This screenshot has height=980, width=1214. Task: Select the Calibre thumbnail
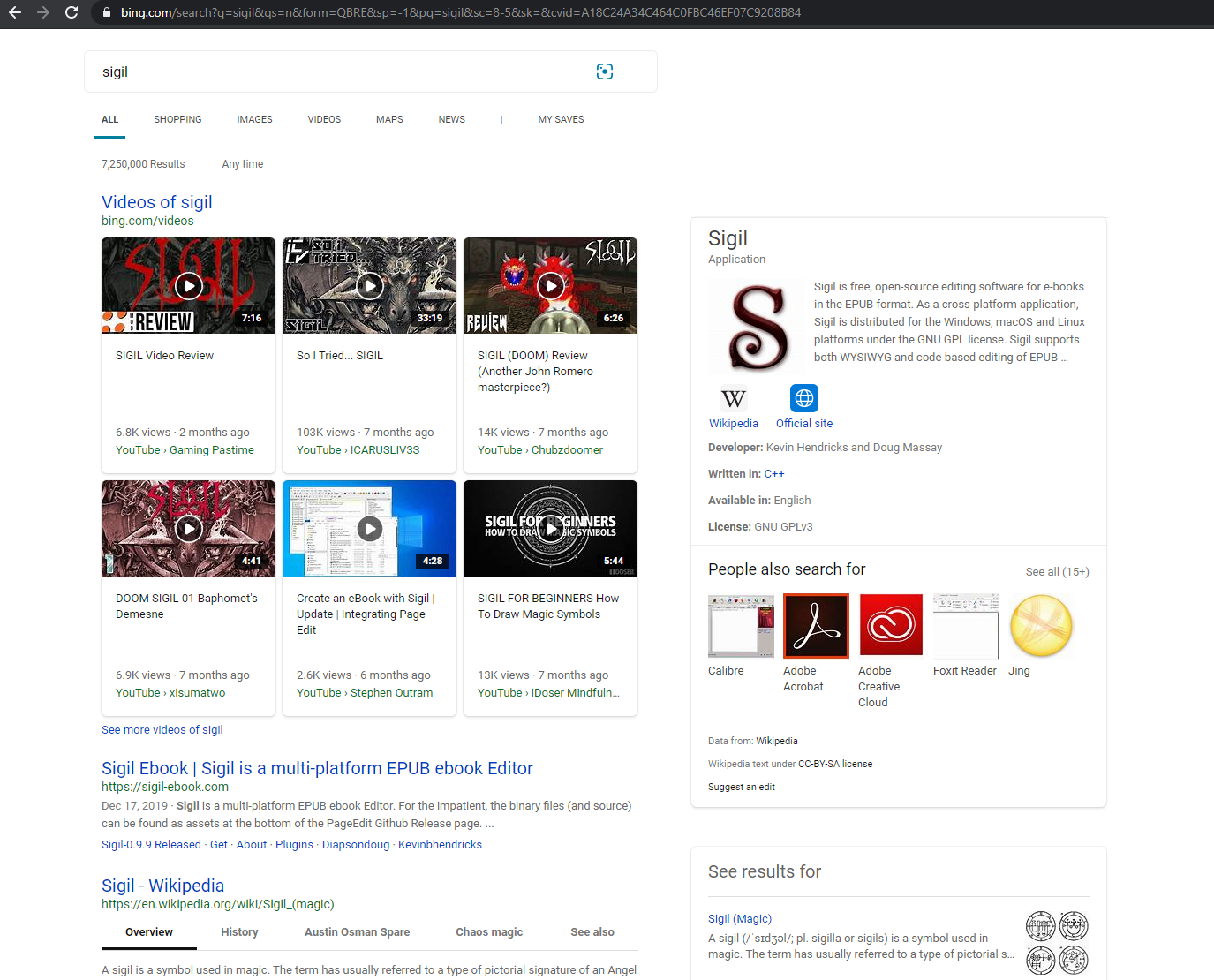coord(741,626)
